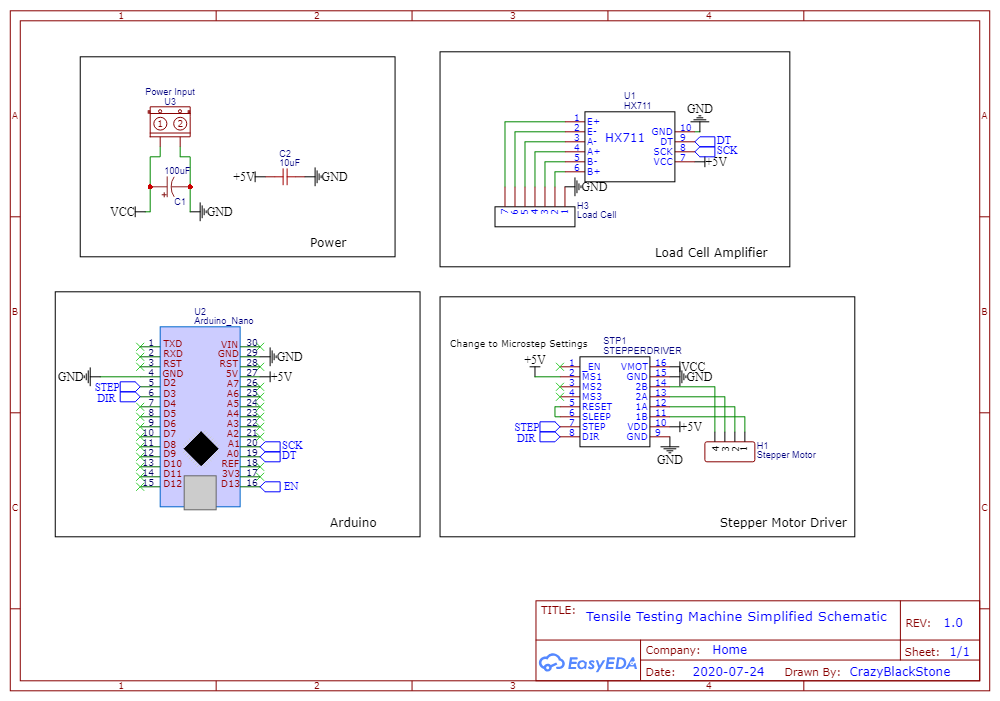The image size is (1000, 701).
Task: Click the 'Power' block label
Action: pyautogui.click(x=328, y=242)
